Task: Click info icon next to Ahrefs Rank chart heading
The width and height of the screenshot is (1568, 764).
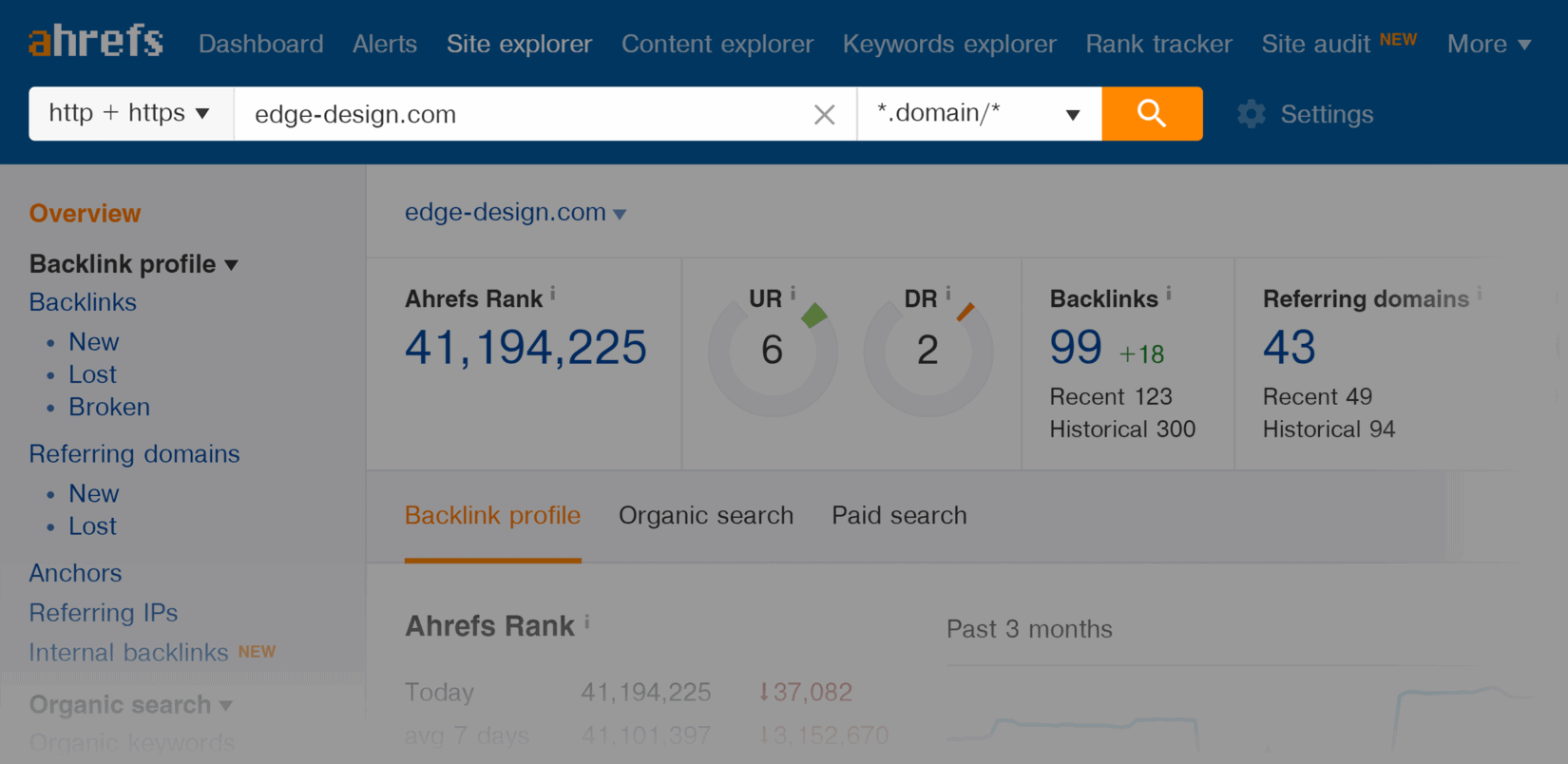Action: point(587,622)
